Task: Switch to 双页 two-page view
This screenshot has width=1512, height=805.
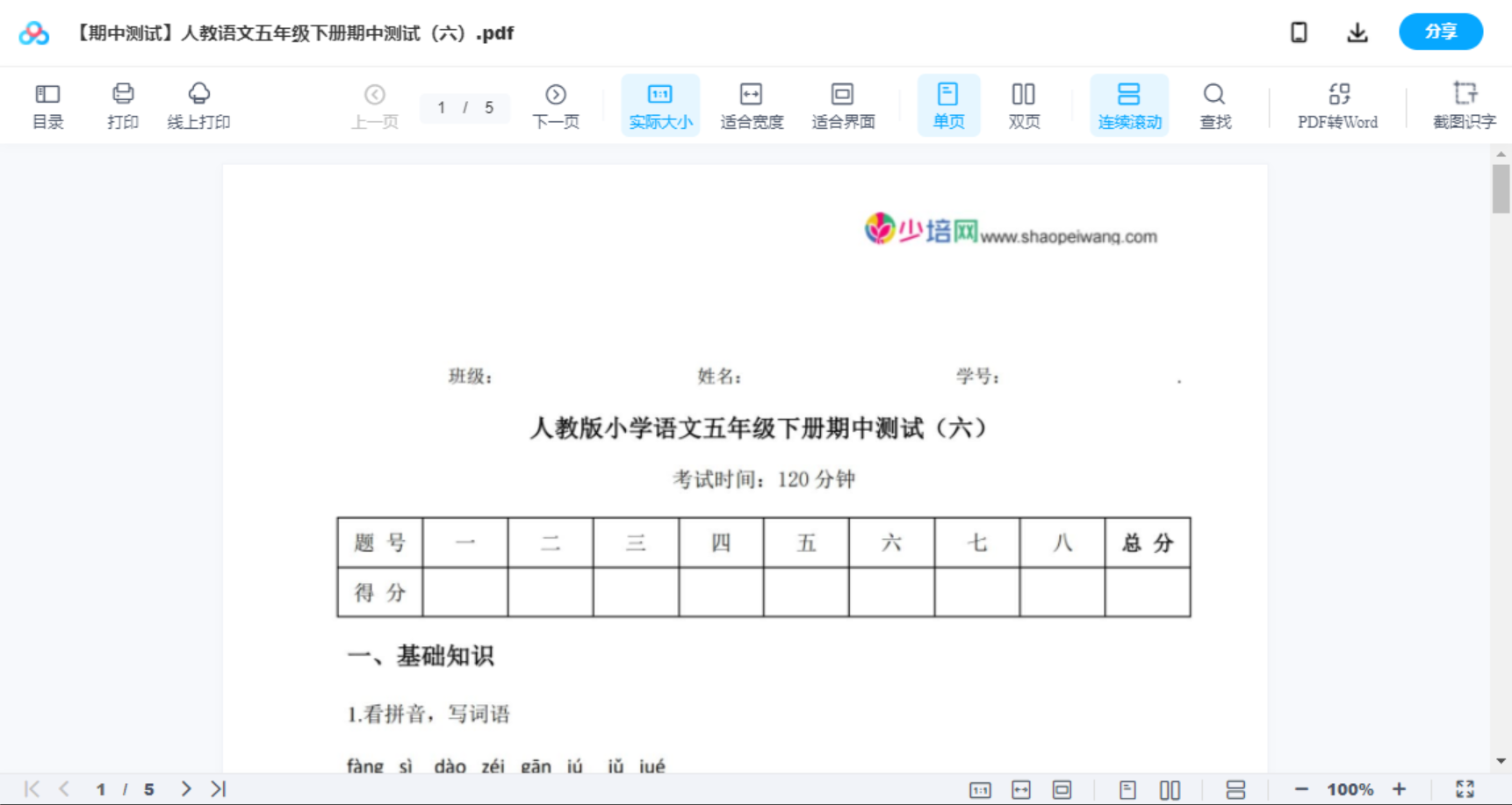Action: point(1024,104)
